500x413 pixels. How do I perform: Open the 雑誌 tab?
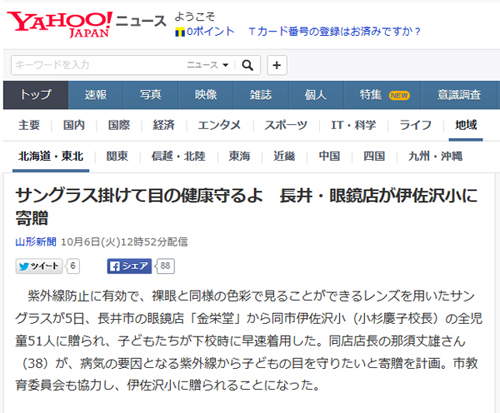[261, 95]
